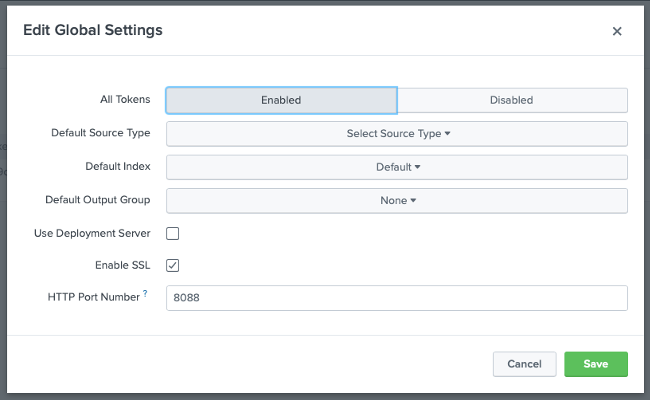Close the Edit Global Settings dialog

pyautogui.click(x=617, y=31)
